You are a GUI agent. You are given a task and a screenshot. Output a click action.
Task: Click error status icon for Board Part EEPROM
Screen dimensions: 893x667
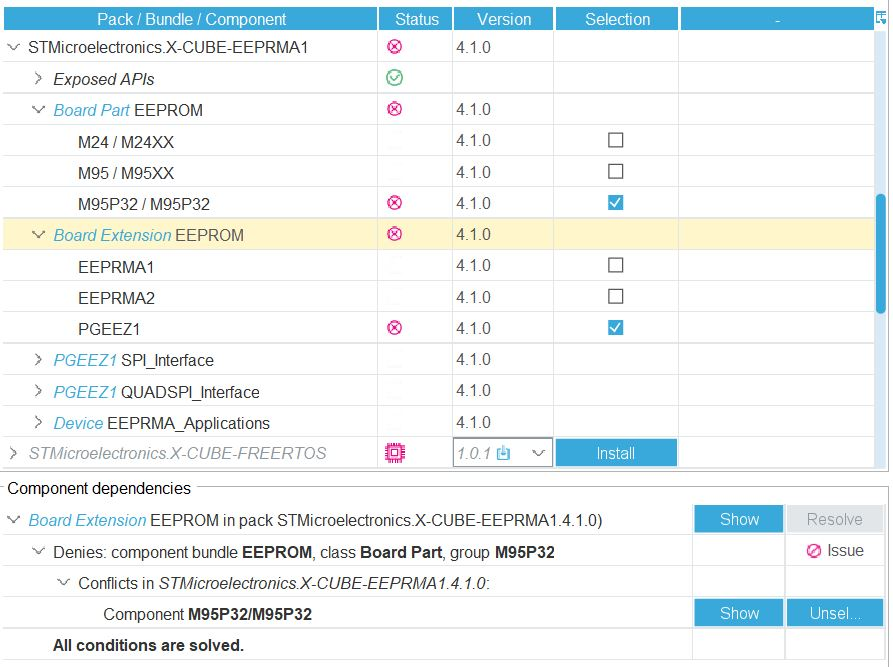point(394,109)
